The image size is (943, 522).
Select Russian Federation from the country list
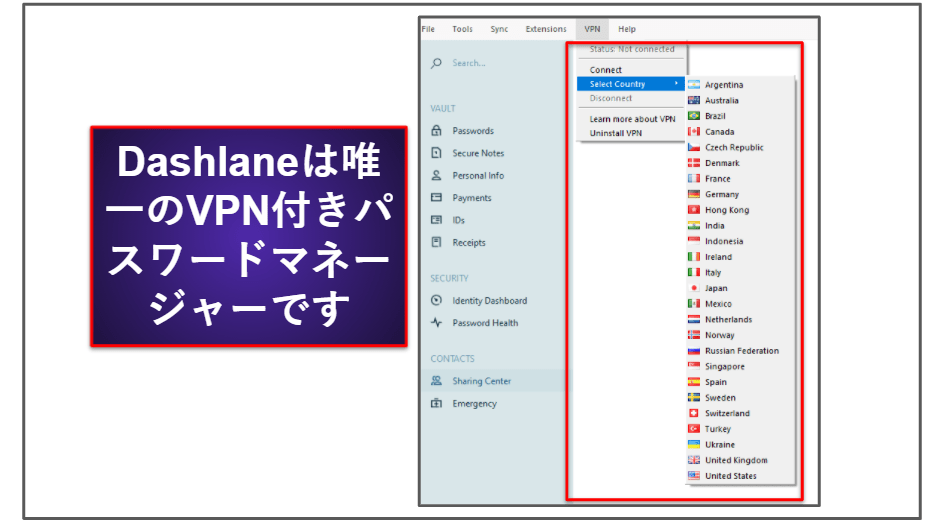click(740, 351)
